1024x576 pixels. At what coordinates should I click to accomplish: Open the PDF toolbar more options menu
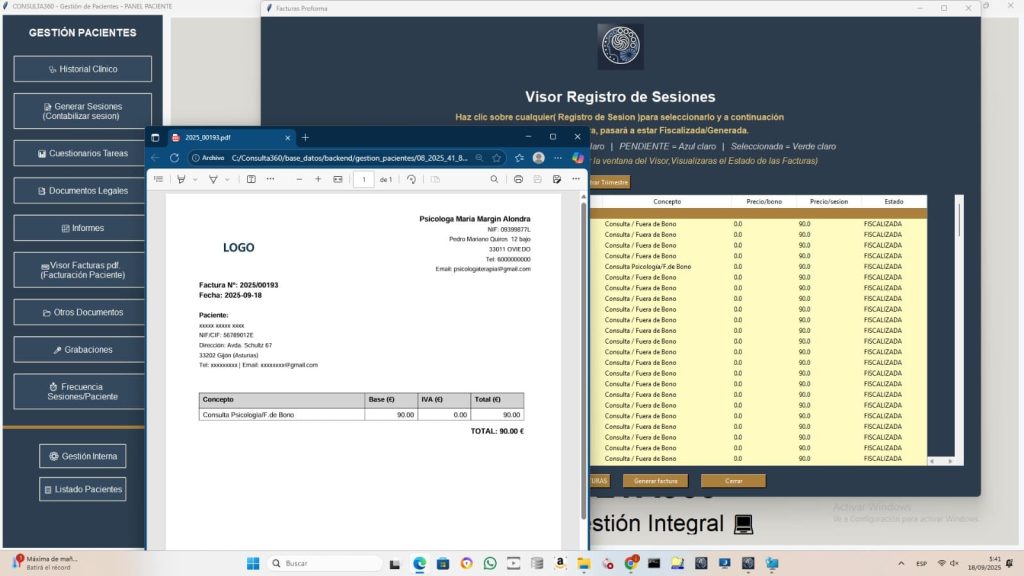click(x=575, y=179)
